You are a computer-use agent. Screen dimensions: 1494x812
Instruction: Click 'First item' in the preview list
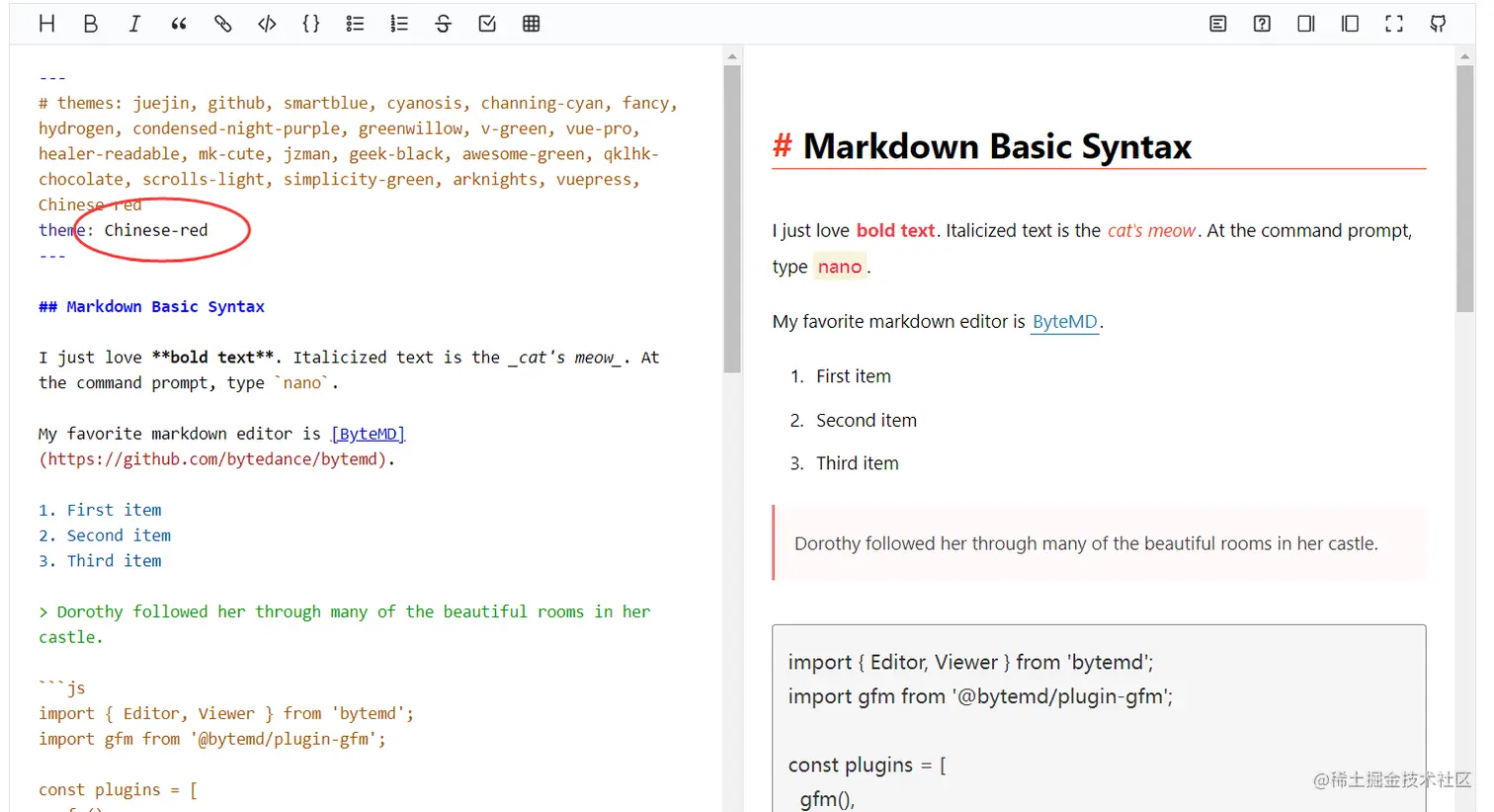tap(854, 376)
